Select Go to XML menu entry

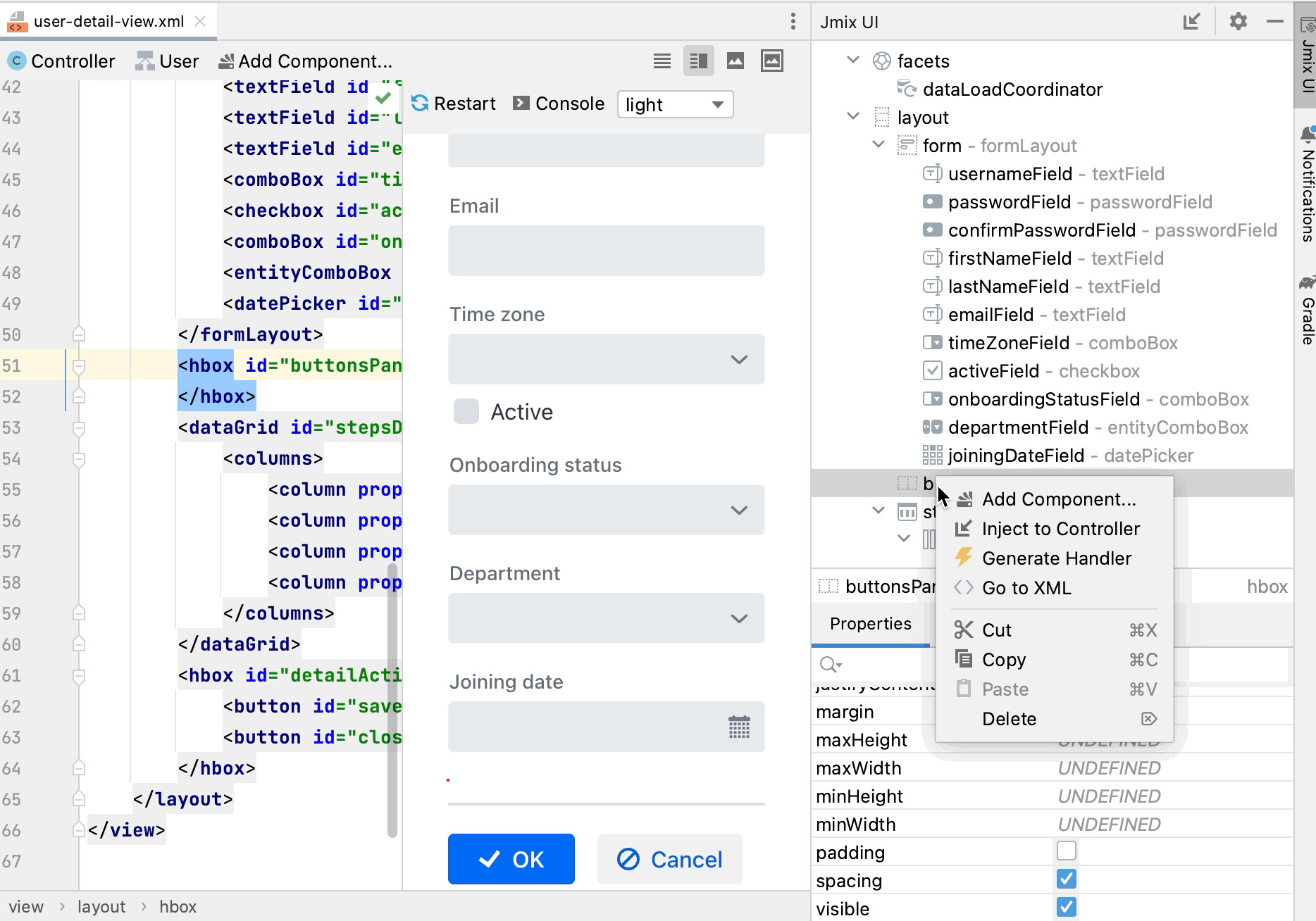(x=1026, y=588)
